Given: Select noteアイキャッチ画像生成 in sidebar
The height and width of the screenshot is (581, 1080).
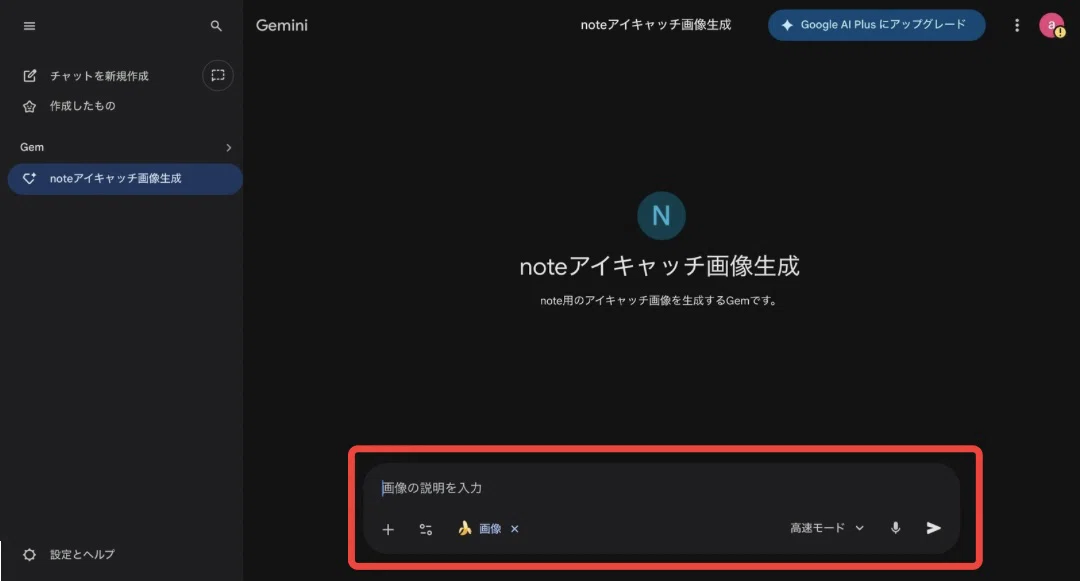Looking at the screenshot, I should [x=124, y=179].
